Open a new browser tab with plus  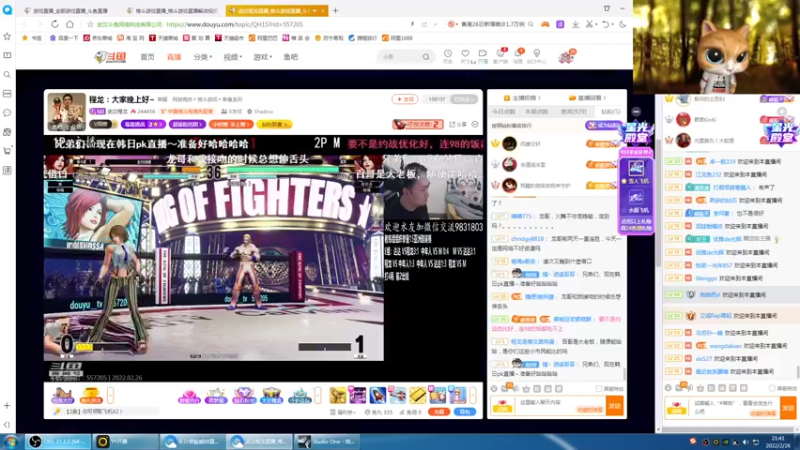click(x=335, y=10)
